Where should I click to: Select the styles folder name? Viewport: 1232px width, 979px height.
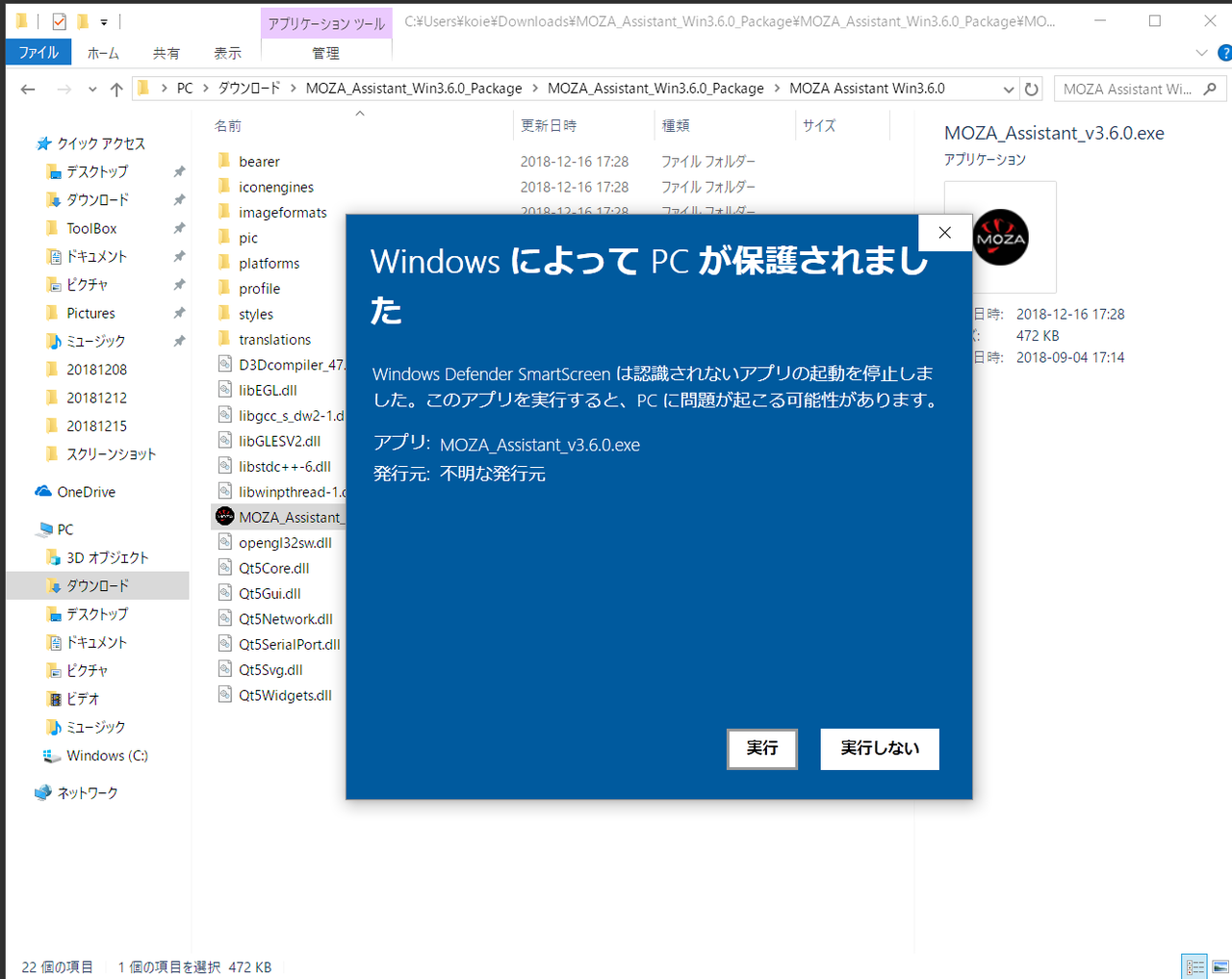point(256,314)
